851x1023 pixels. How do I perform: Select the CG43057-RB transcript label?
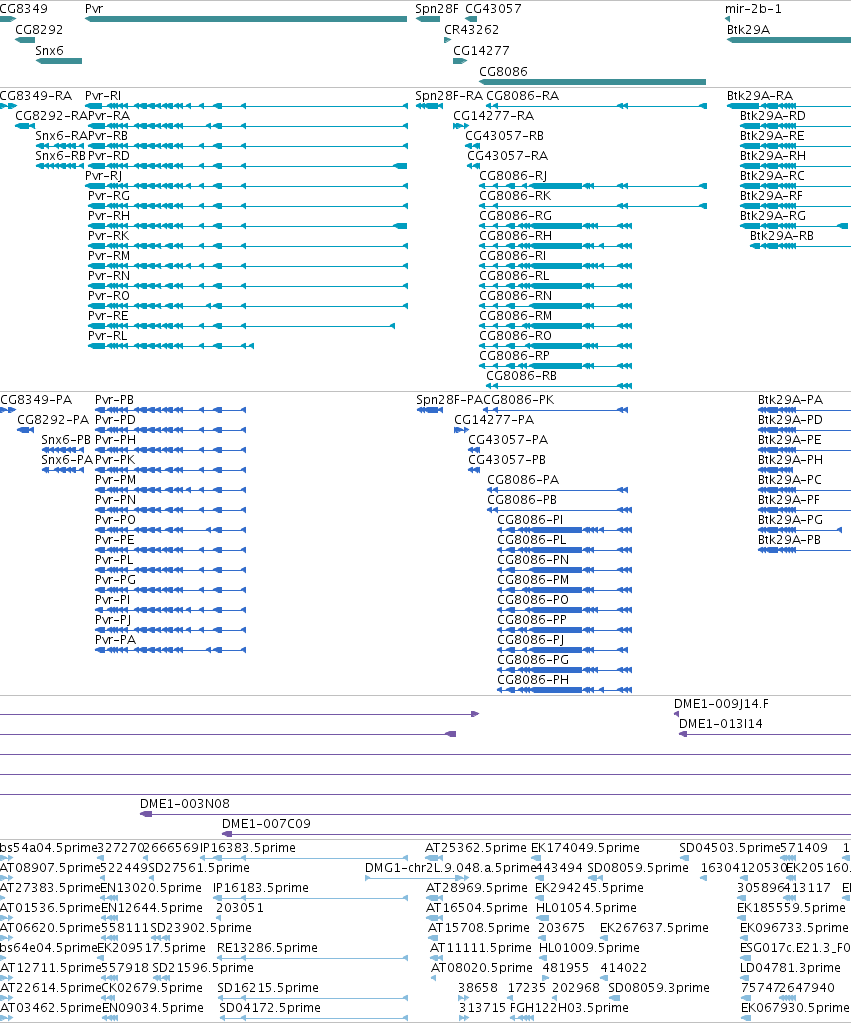[x=504, y=136]
